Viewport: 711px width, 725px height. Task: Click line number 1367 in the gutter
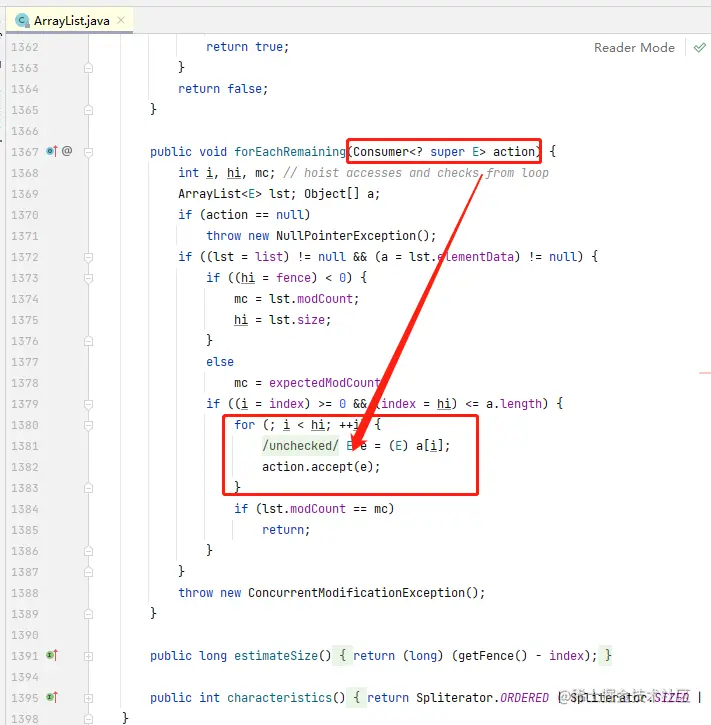point(25,152)
